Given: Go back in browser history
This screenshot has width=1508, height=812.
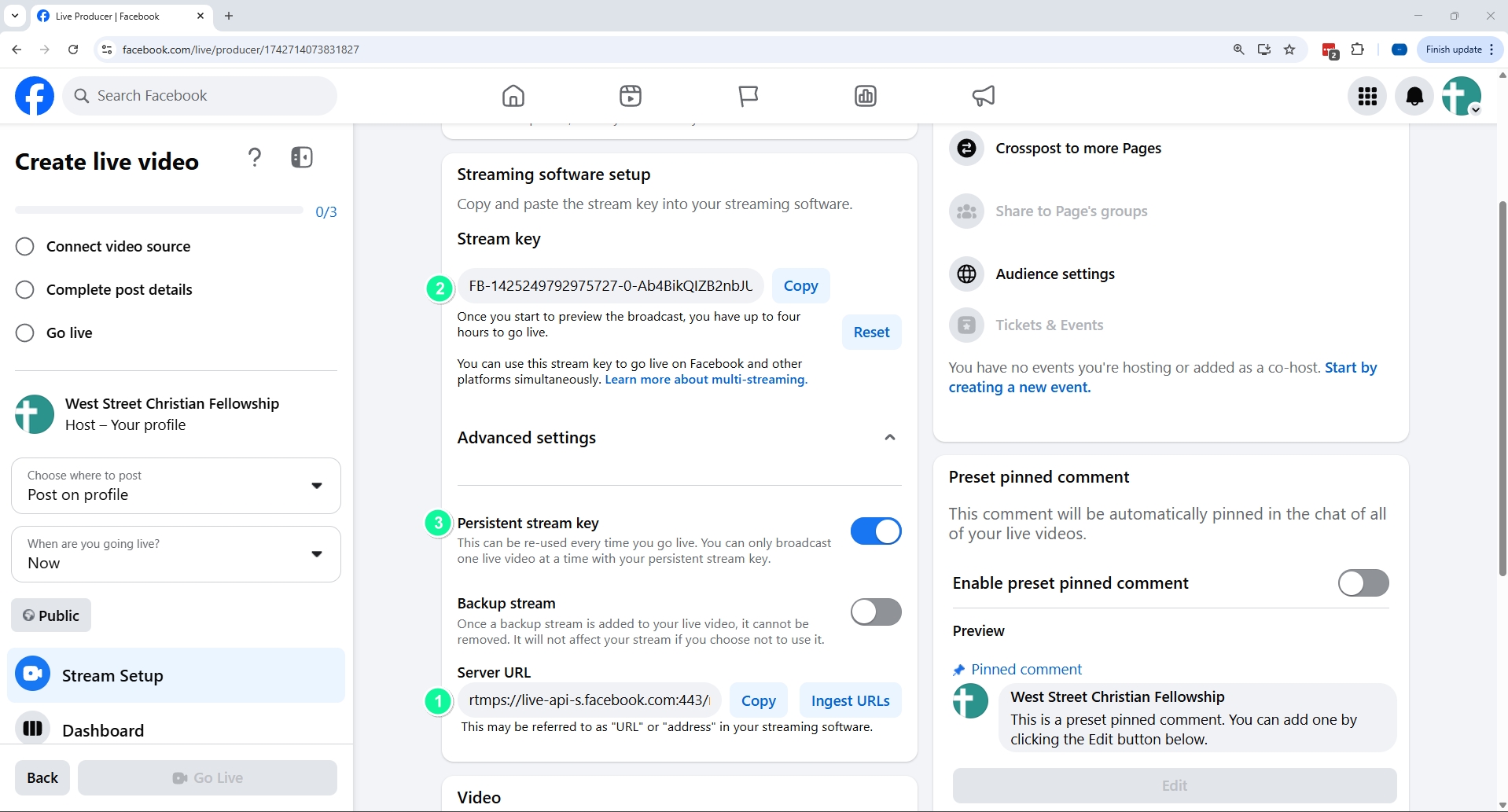Looking at the screenshot, I should 17,50.
